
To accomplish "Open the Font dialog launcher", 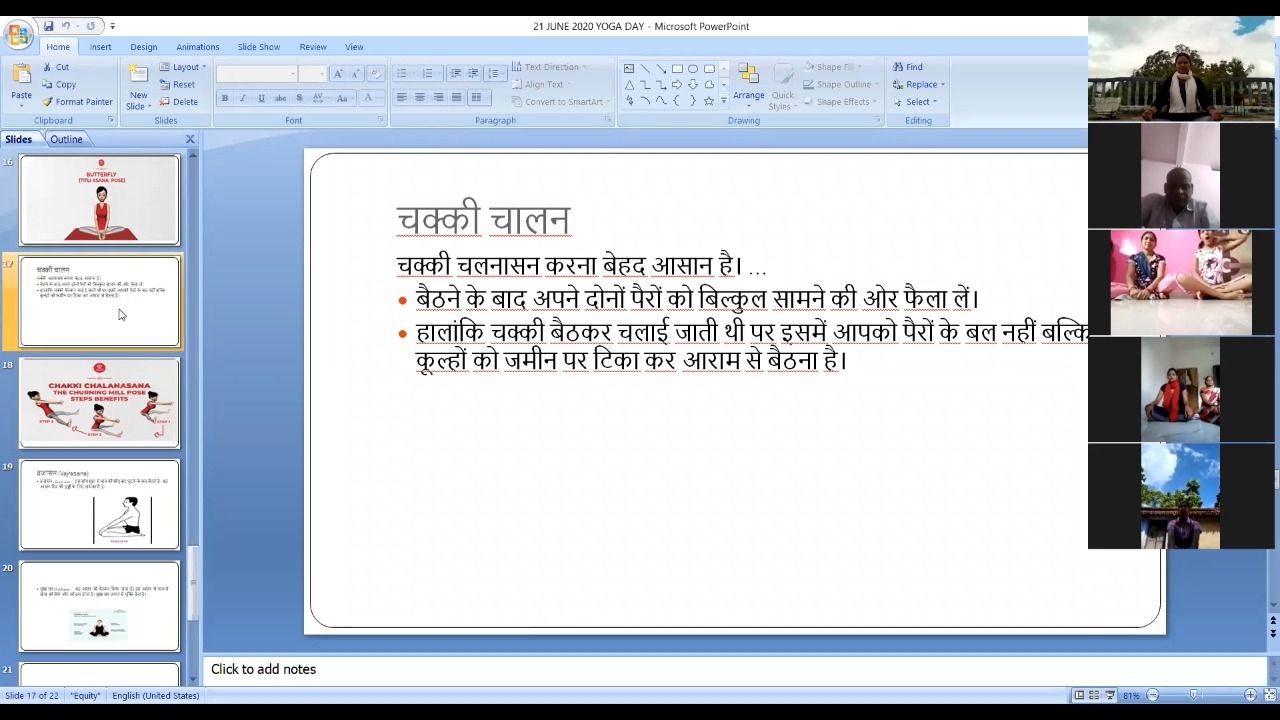I will click(381, 120).
